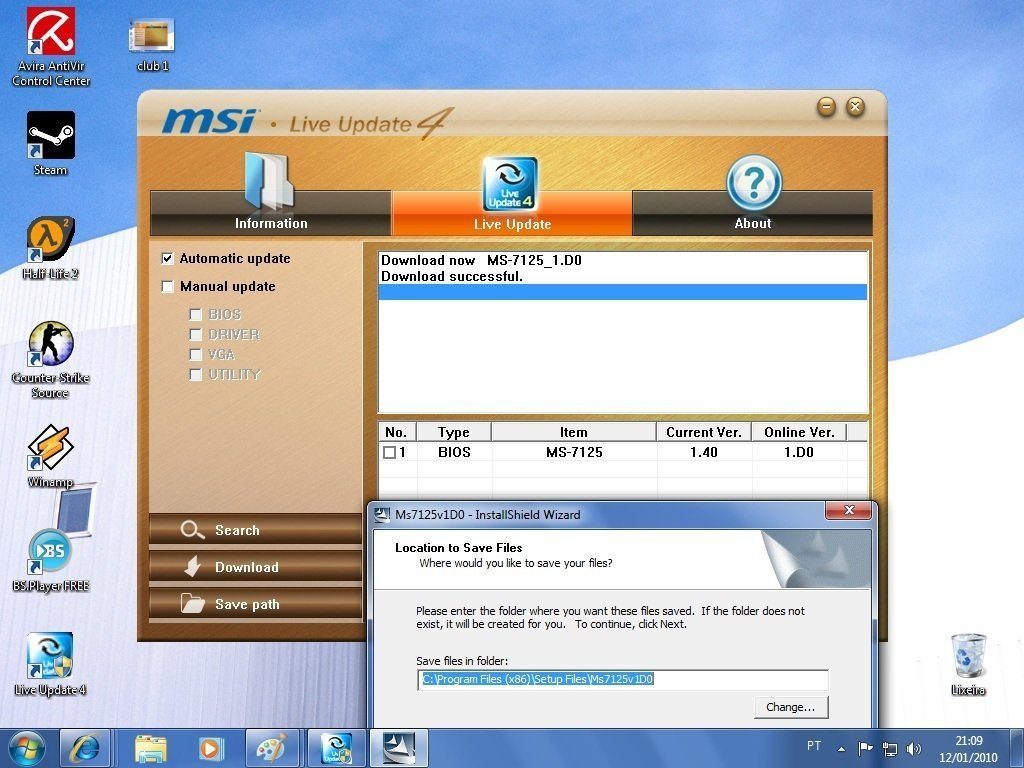Screen dimensions: 1024x768
Task: Enable the Manual update checkbox
Action: pos(168,287)
